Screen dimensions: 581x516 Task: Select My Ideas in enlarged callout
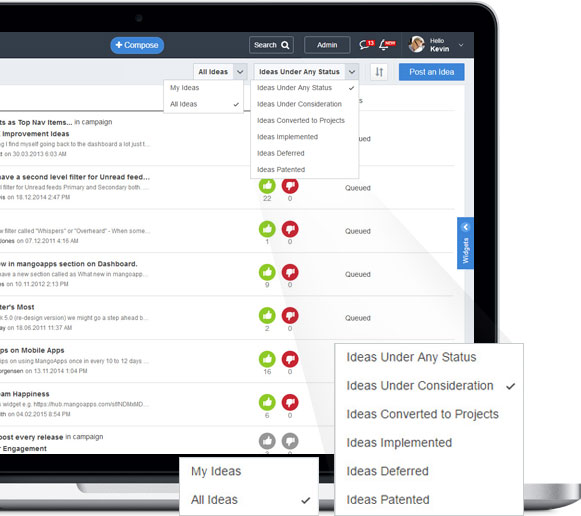point(249,471)
